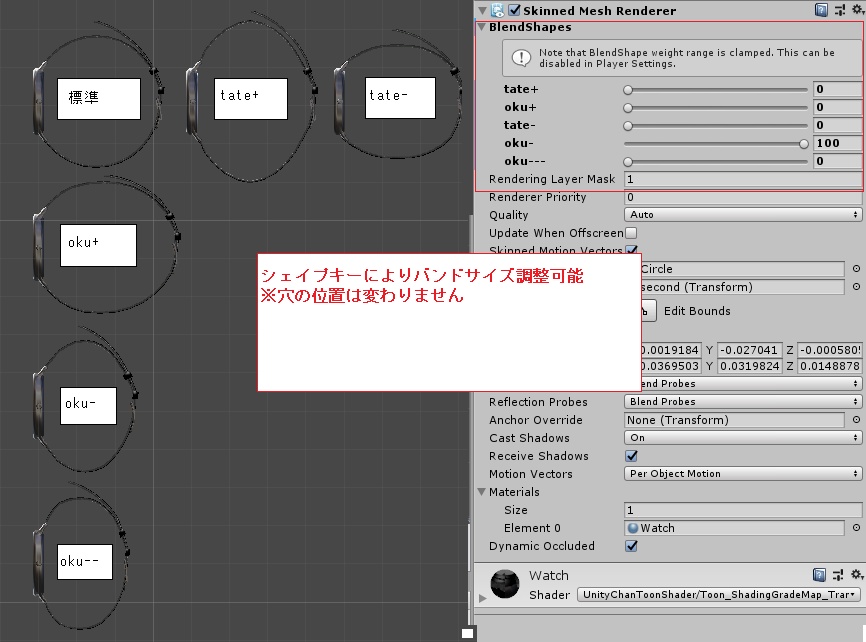
Task: Open the Motion Vectors dropdown
Action: [743, 474]
